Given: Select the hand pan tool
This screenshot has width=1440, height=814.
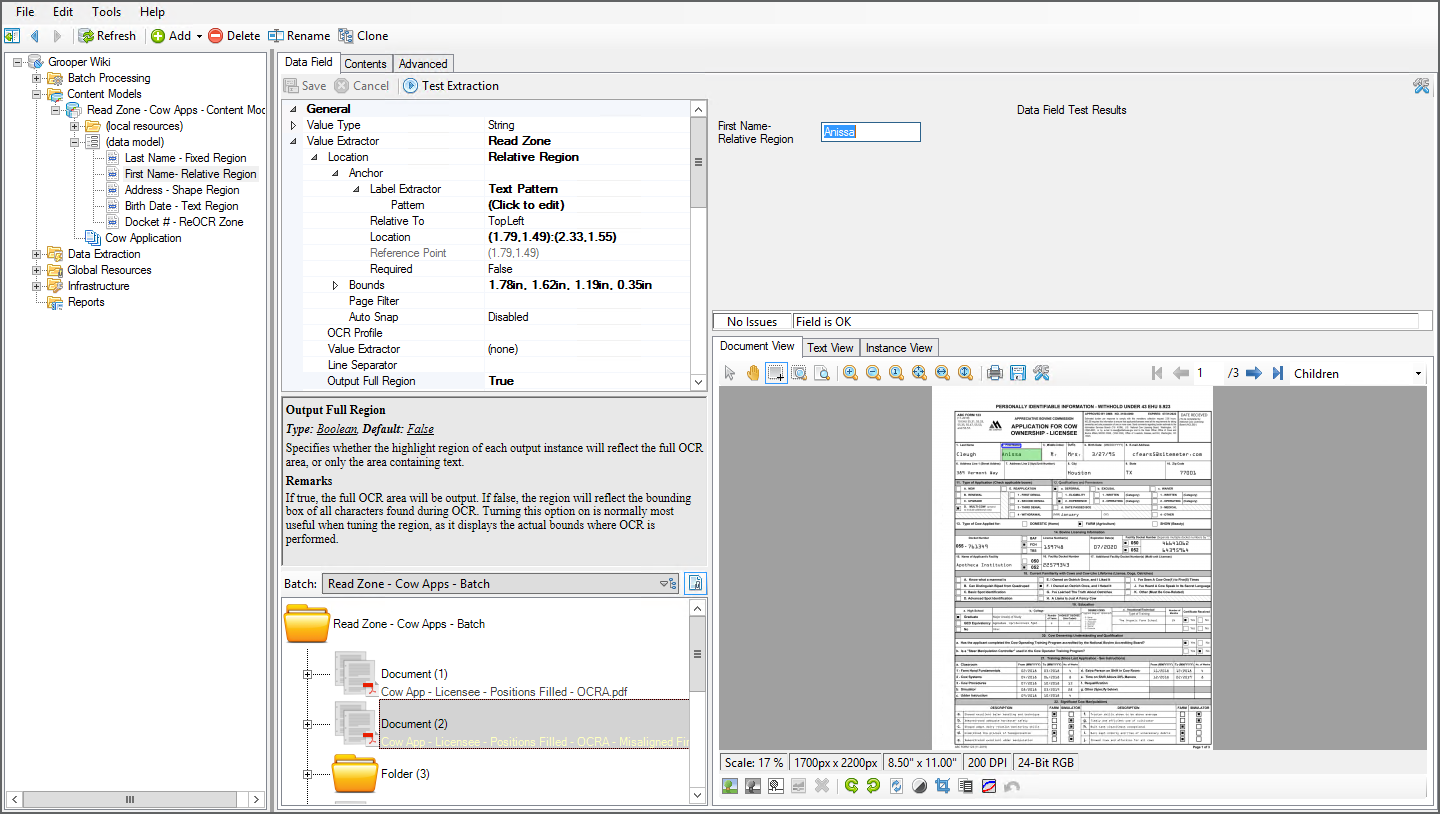Looking at the screenshot, I should (753, 373).
